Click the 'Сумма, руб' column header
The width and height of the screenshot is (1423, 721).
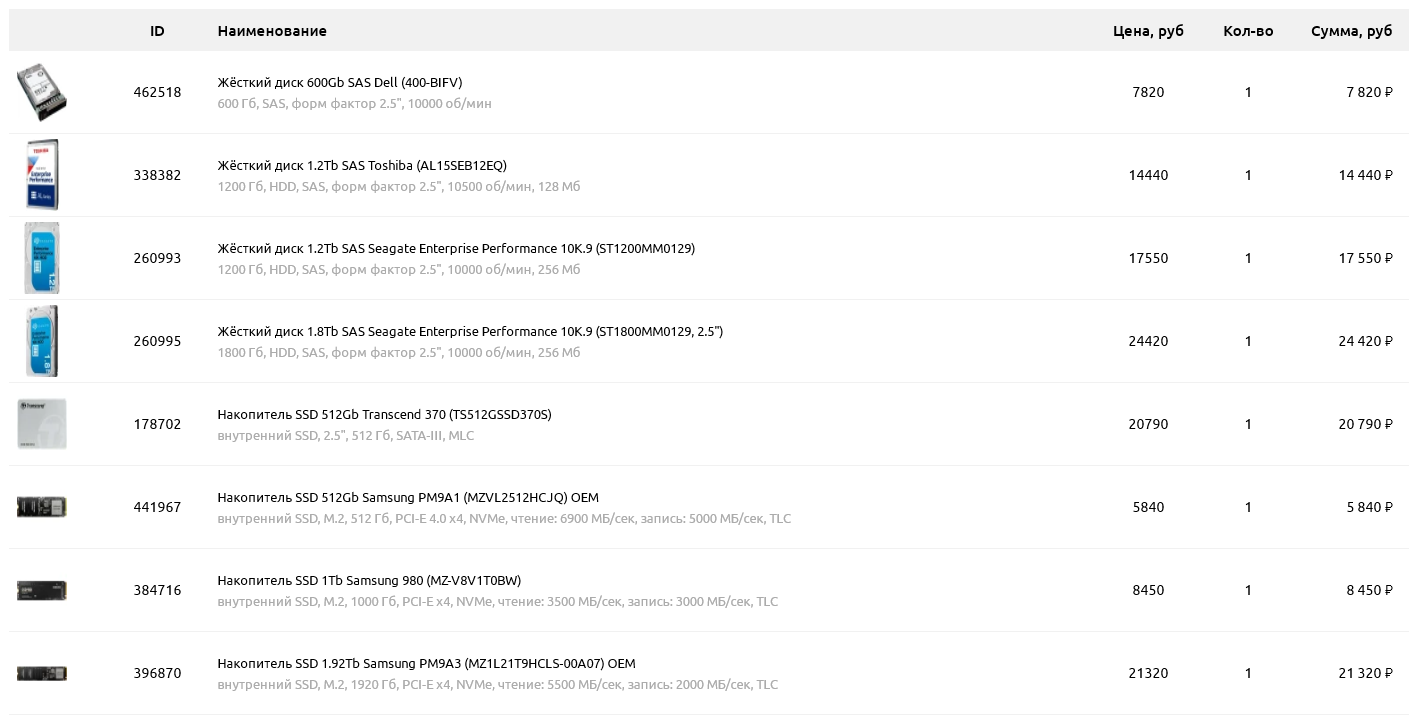coord(1351,31)
